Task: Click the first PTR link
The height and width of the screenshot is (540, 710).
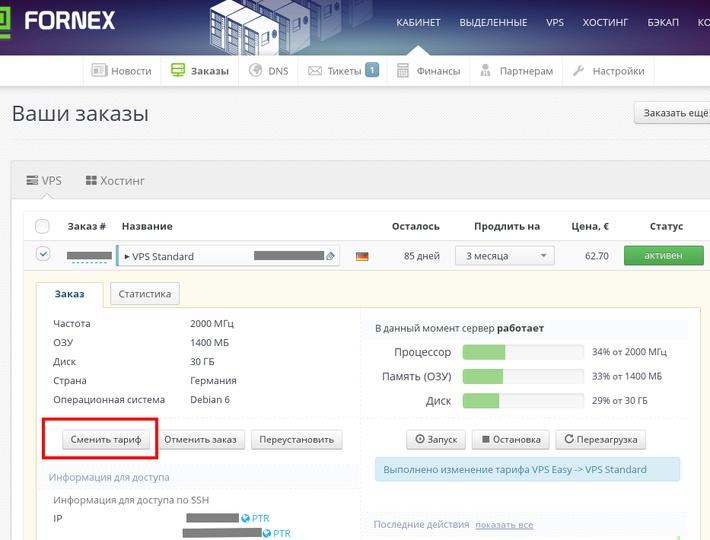Action: pyautogui.click(x=260, y=518)
